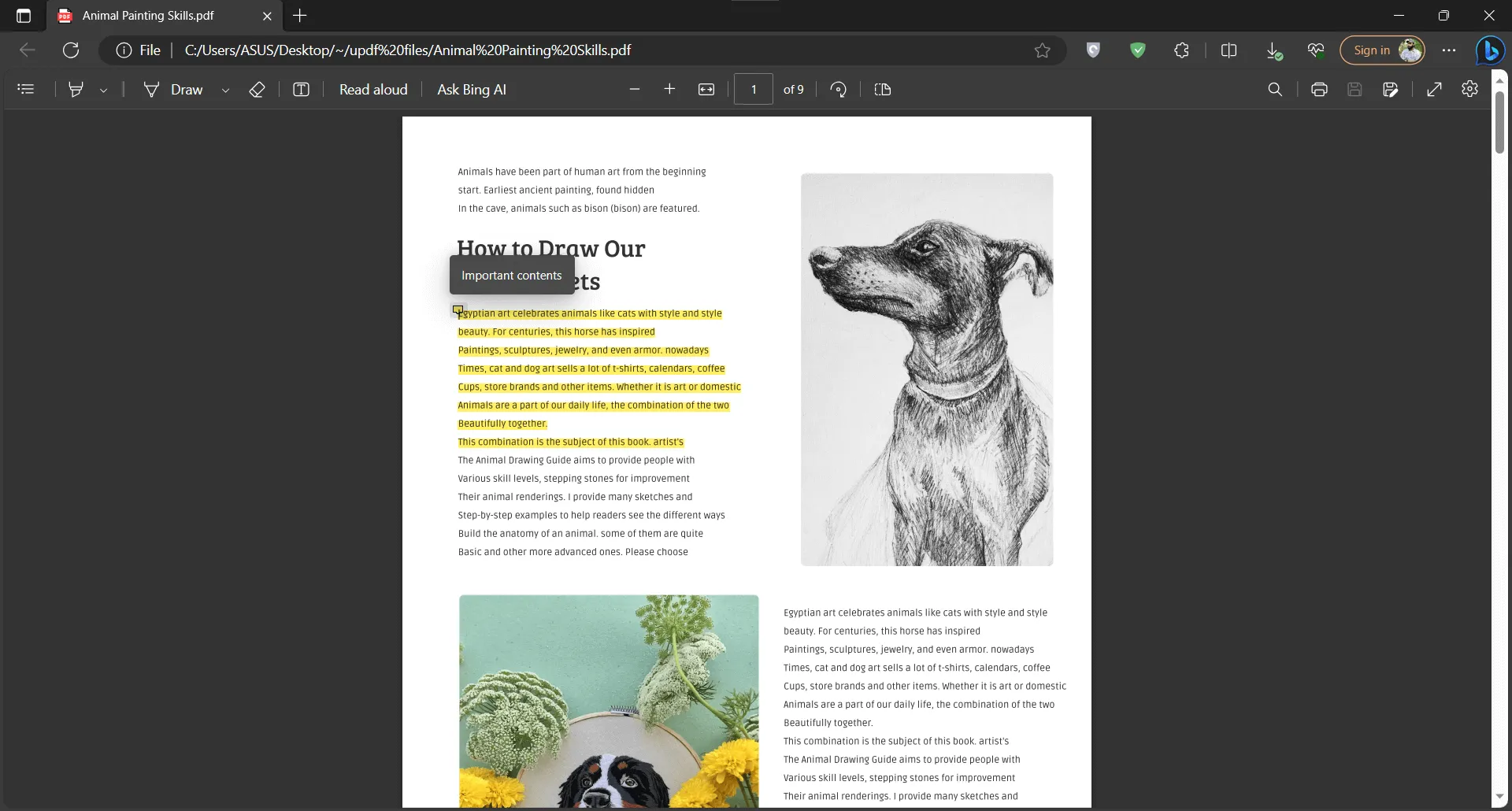Image resolution: width=1512 pixels, height=811 pixels.
Task: Select the Highlight tool
Action: point(76,89)
